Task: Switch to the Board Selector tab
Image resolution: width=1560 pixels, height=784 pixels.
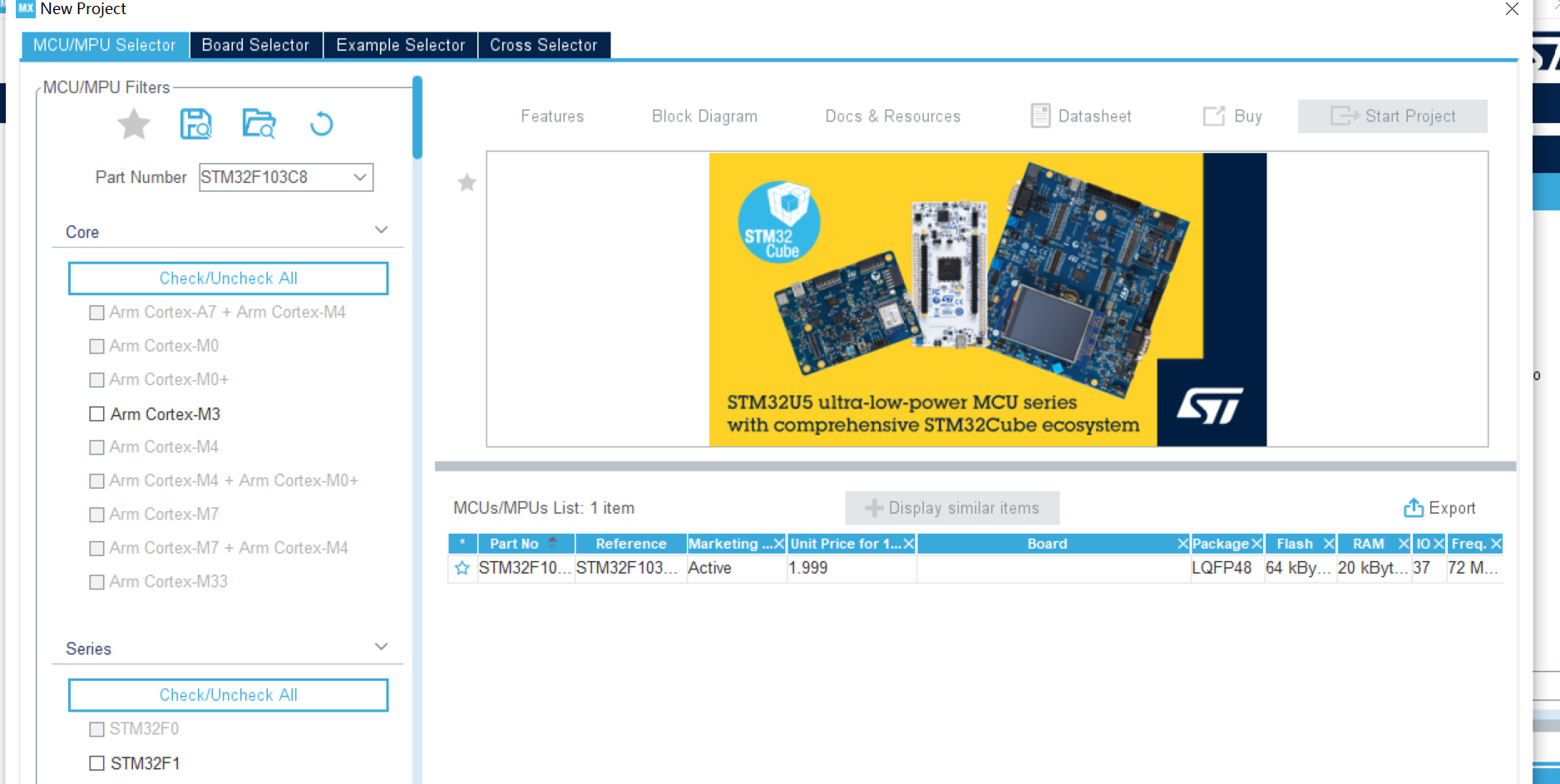Action: (x=255, y=45)
